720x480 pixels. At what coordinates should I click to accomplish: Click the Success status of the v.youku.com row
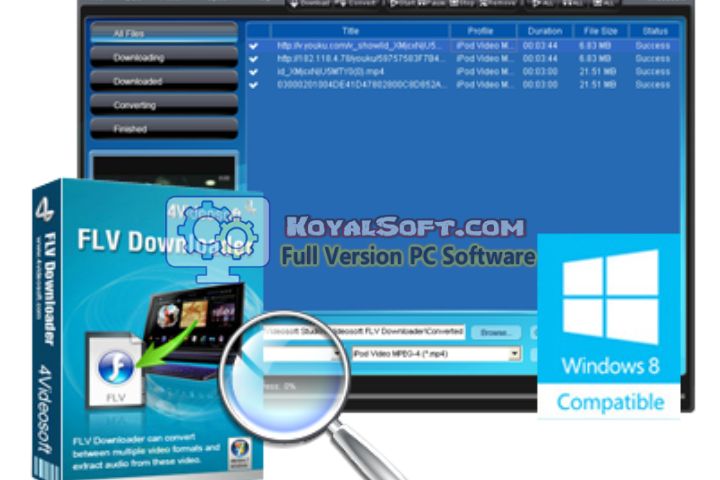coord(652,46)
